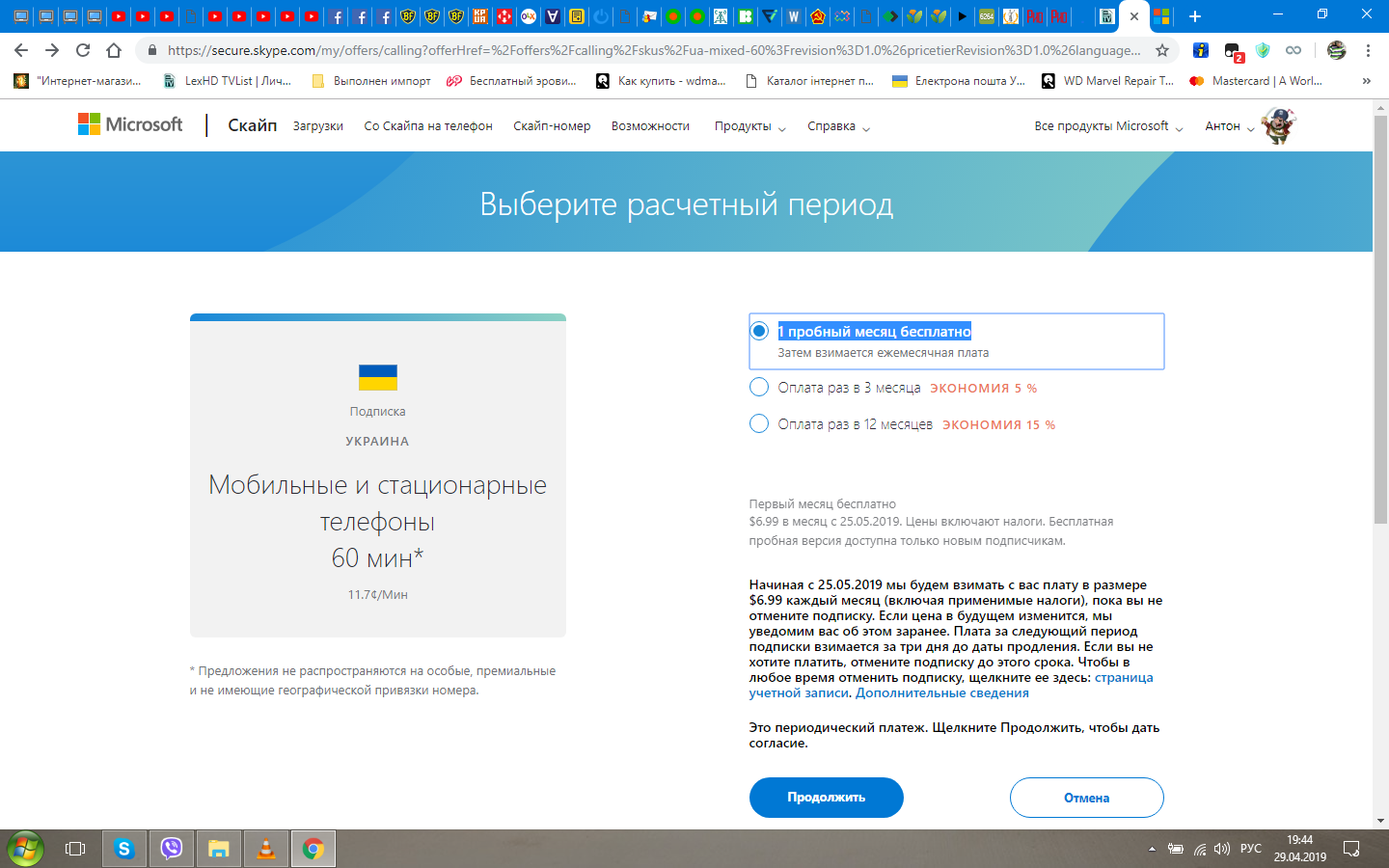Click the browser forward arrow
The width and height of the screenshot is (1389, 868).
click(x=52, y=50)
